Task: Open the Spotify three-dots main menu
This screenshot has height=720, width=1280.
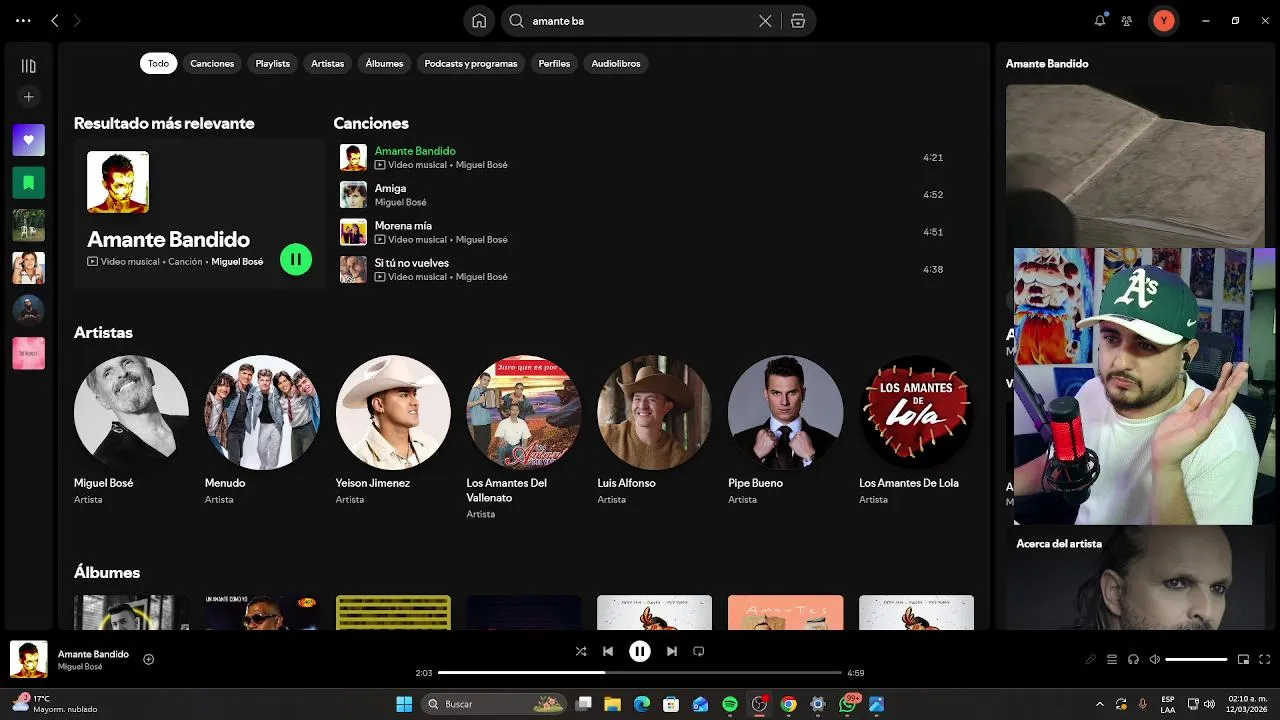Action: [23, 20]
